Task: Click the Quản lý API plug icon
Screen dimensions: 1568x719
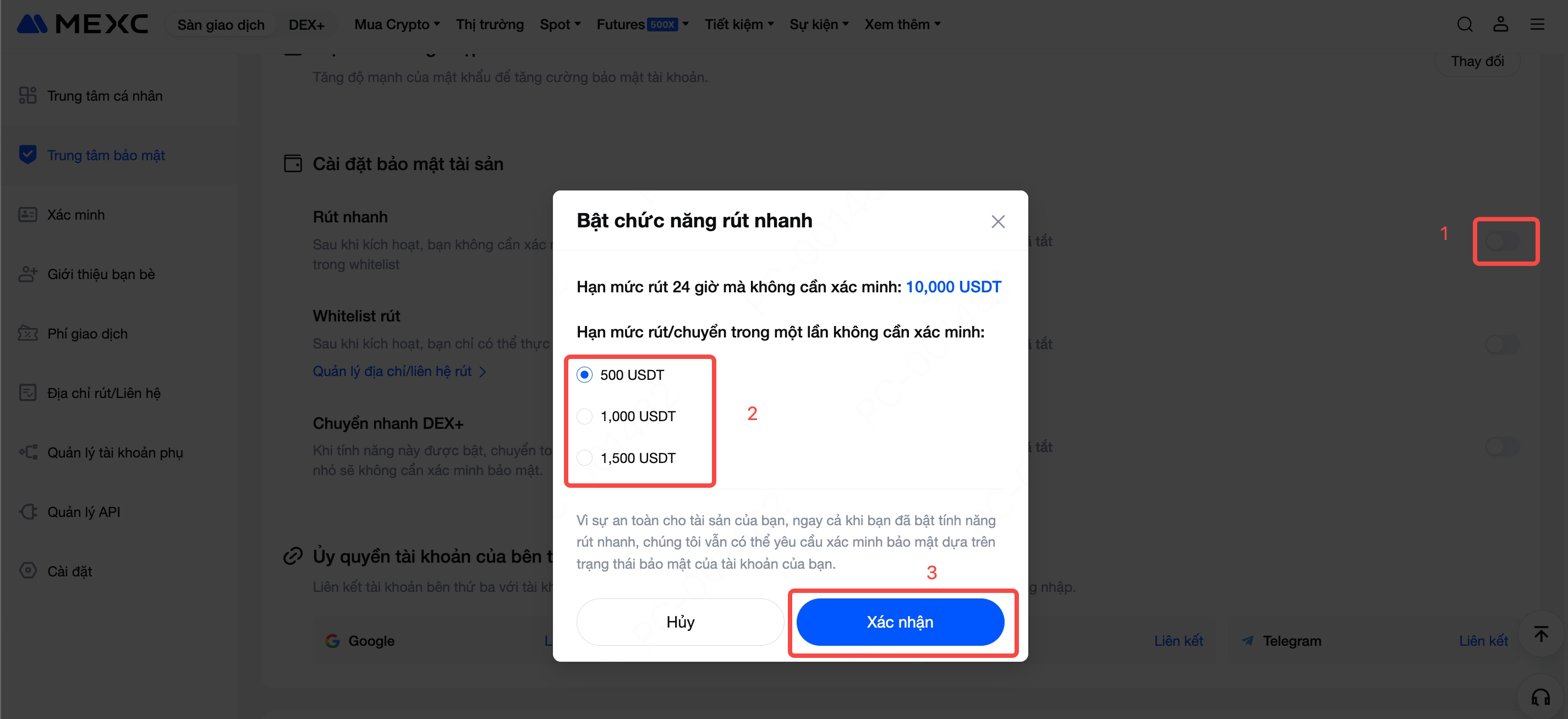Action: click(x=28, y=511)
